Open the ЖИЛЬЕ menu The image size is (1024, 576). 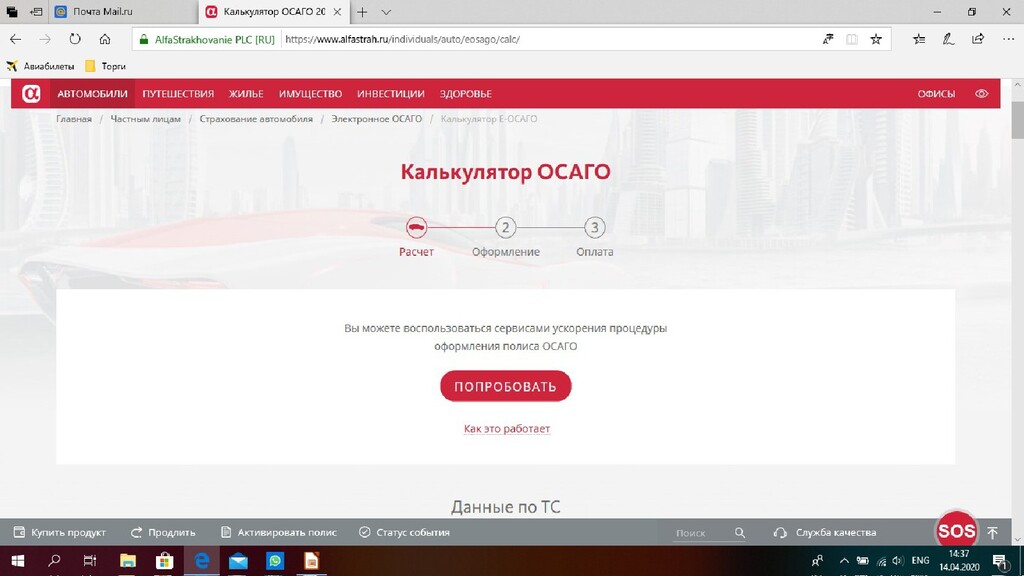246,93
